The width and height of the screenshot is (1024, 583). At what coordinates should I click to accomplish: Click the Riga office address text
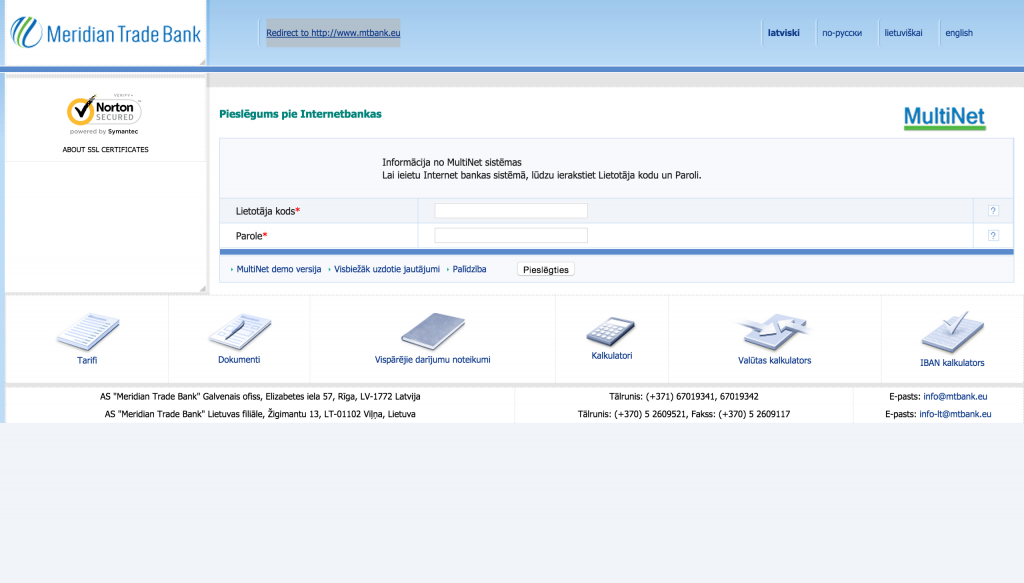pyautogui.click(x=260, y=396)
